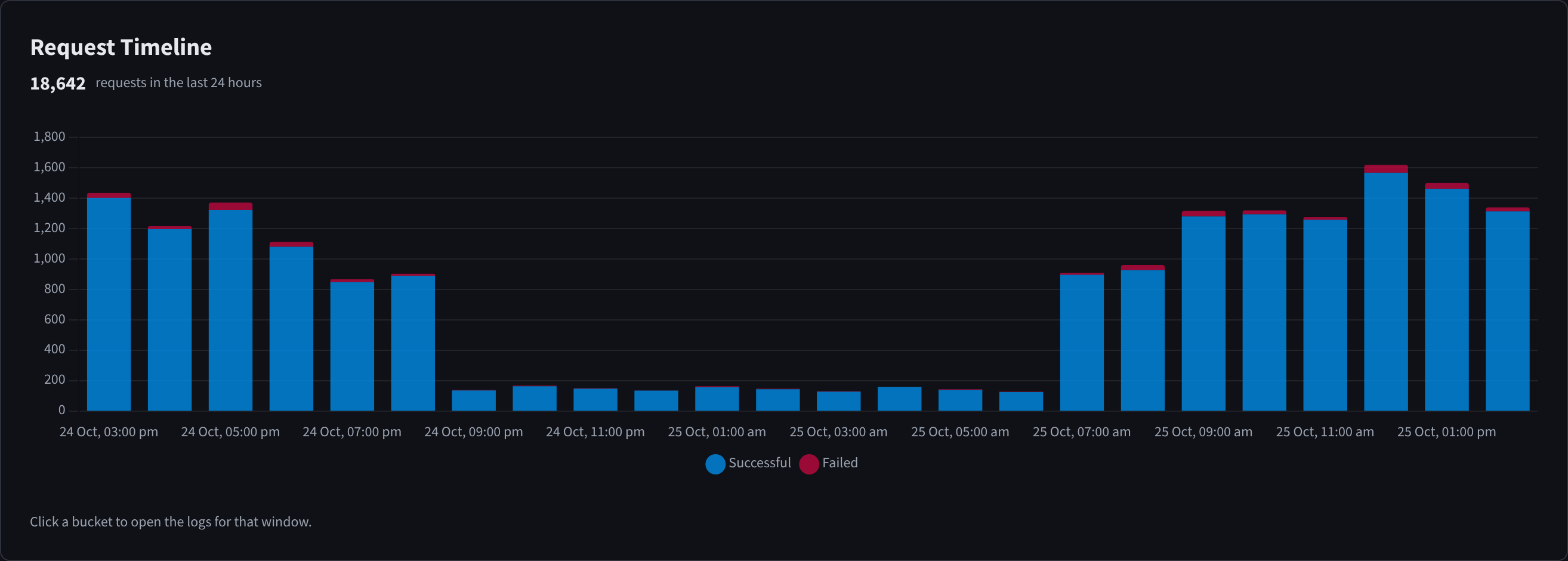This screenshot has height=561, width=1568.
Task: Open logs for 25 Oct 03:00 am bucket
Action: coord(839,401)
